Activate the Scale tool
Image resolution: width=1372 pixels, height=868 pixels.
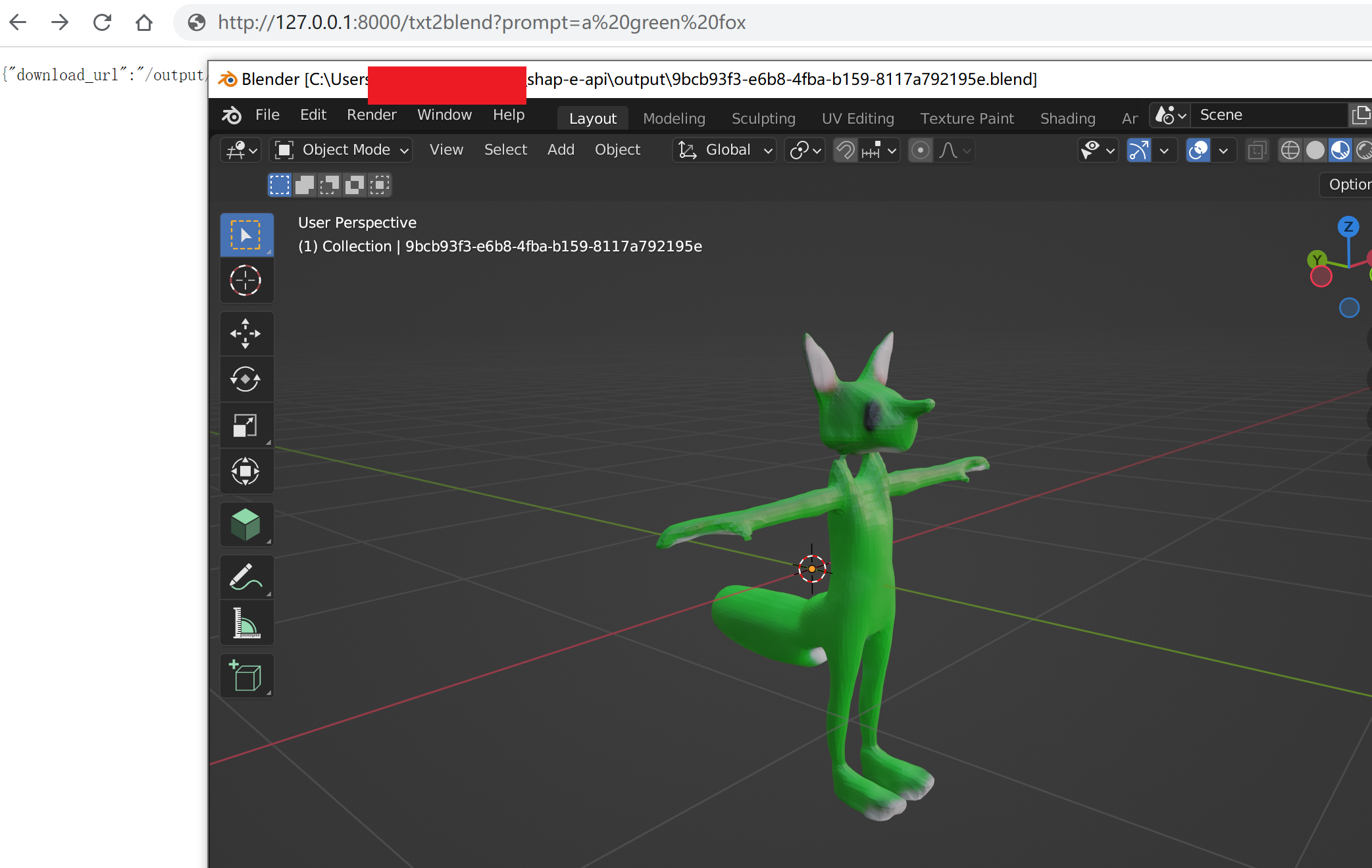click(x=245, y=426)
